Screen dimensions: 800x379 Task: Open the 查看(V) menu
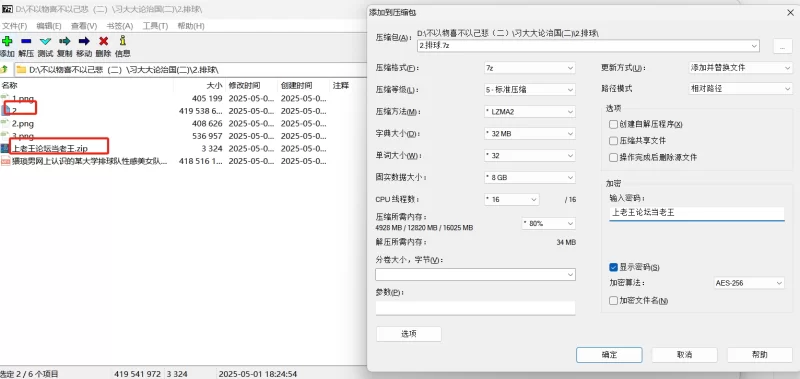[x=84, y=26]
